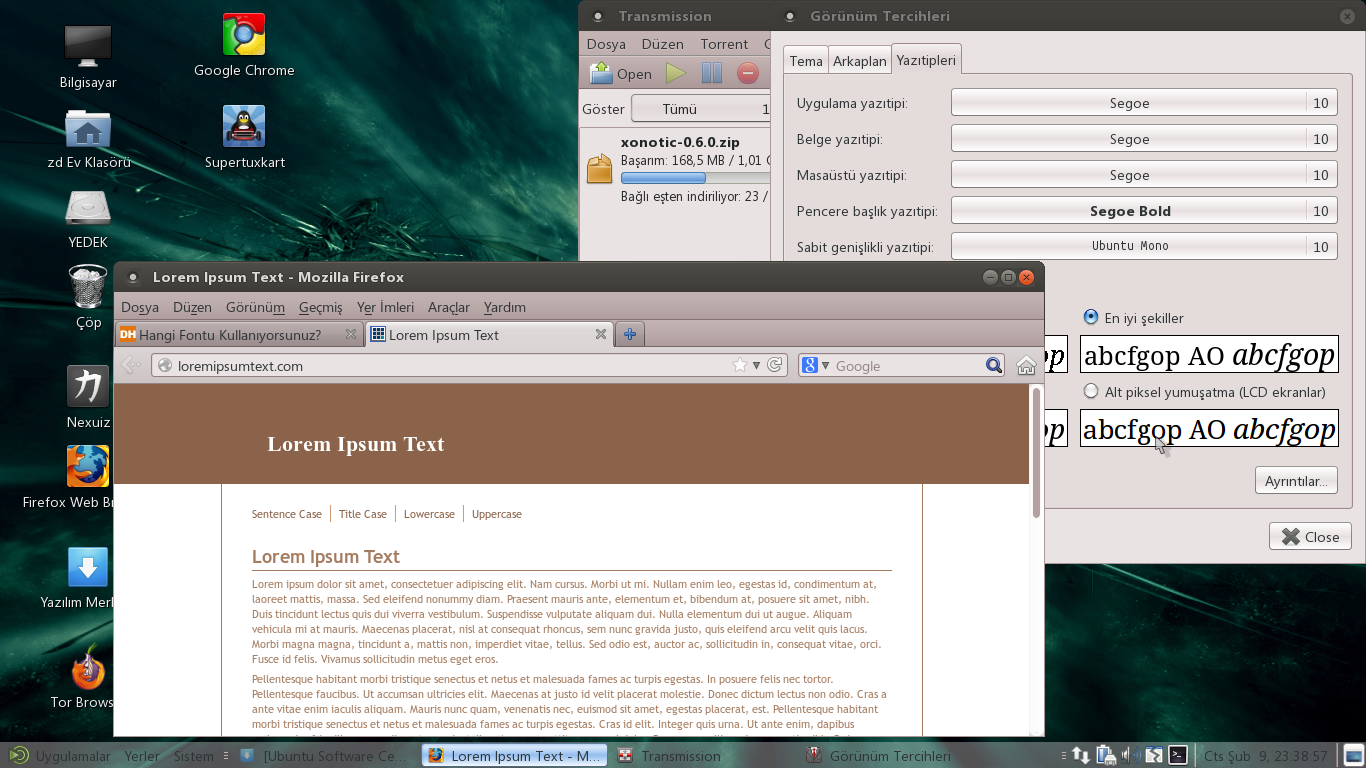Open search engine dropdown next to Google icon
The image size is (1366, 768).
pyautogui.click(x=825, y=365)
